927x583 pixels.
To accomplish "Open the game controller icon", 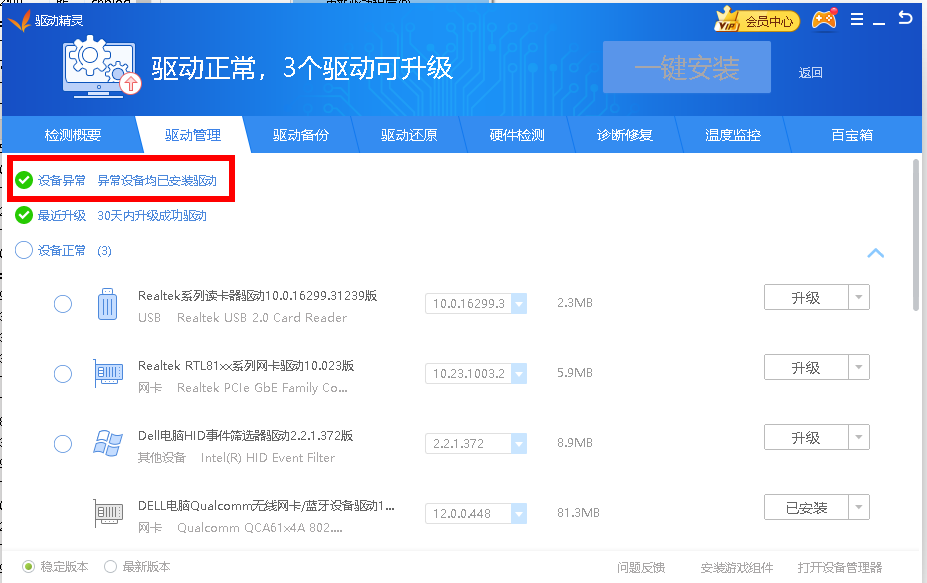I will point(824,20).
